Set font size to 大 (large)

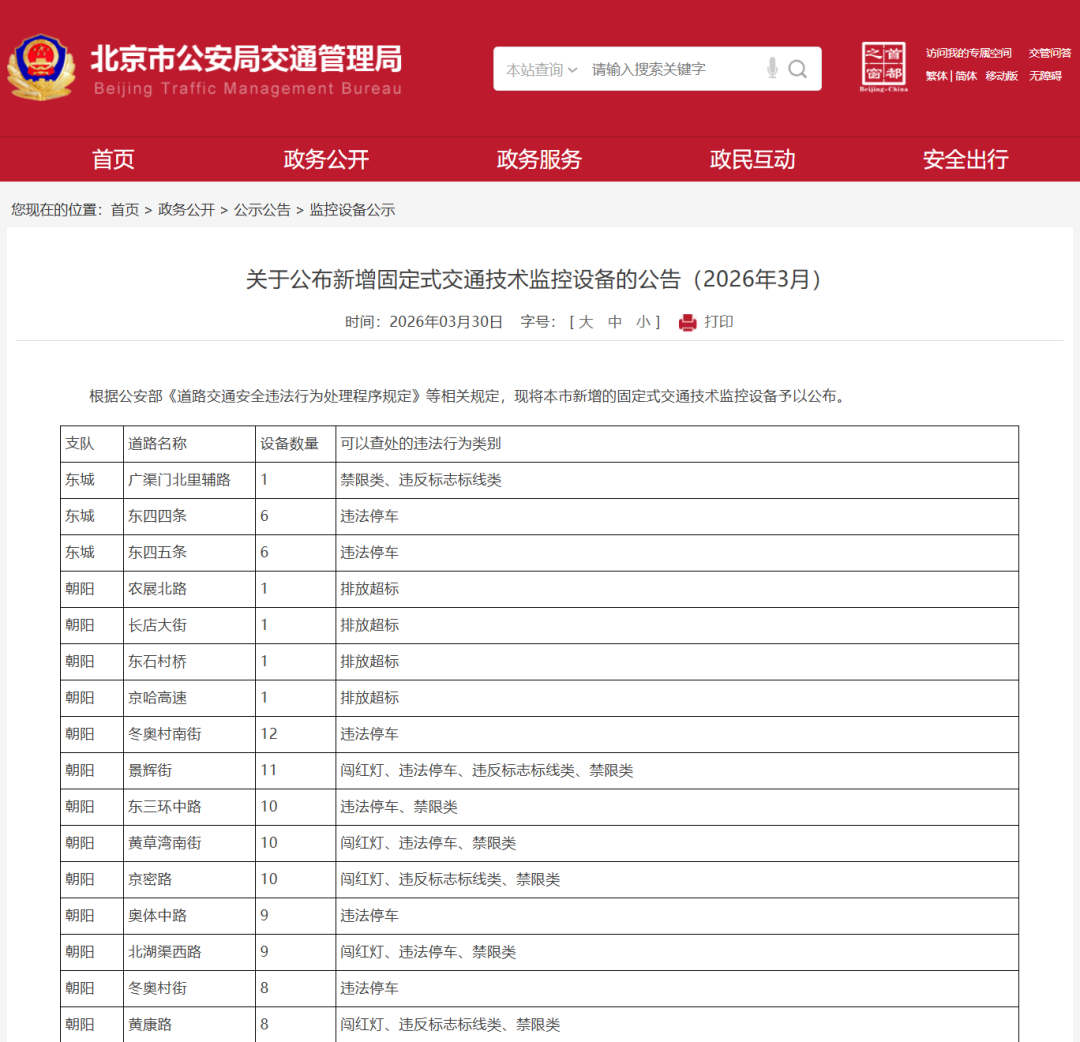click(586, 322)
